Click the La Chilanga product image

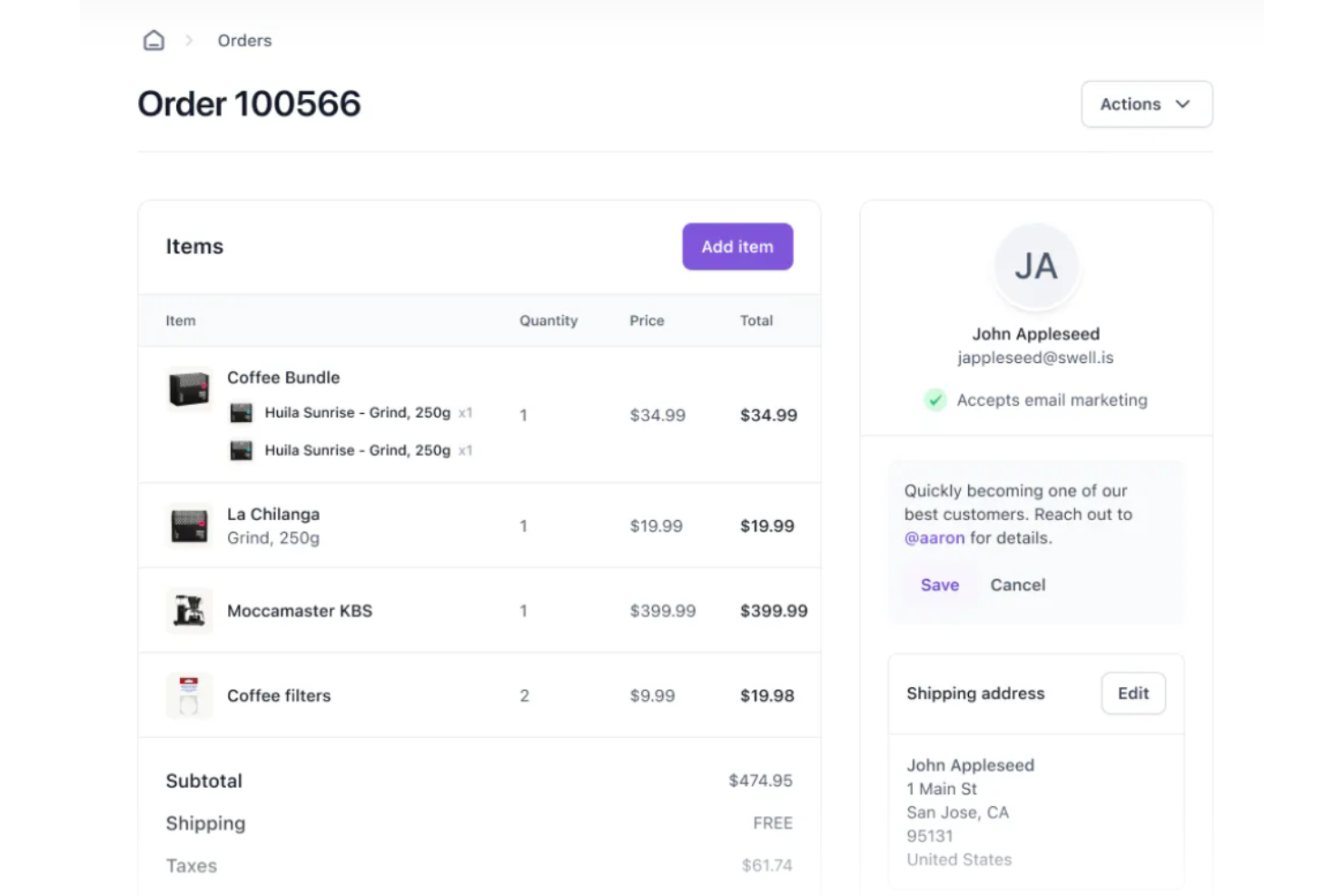188,526
